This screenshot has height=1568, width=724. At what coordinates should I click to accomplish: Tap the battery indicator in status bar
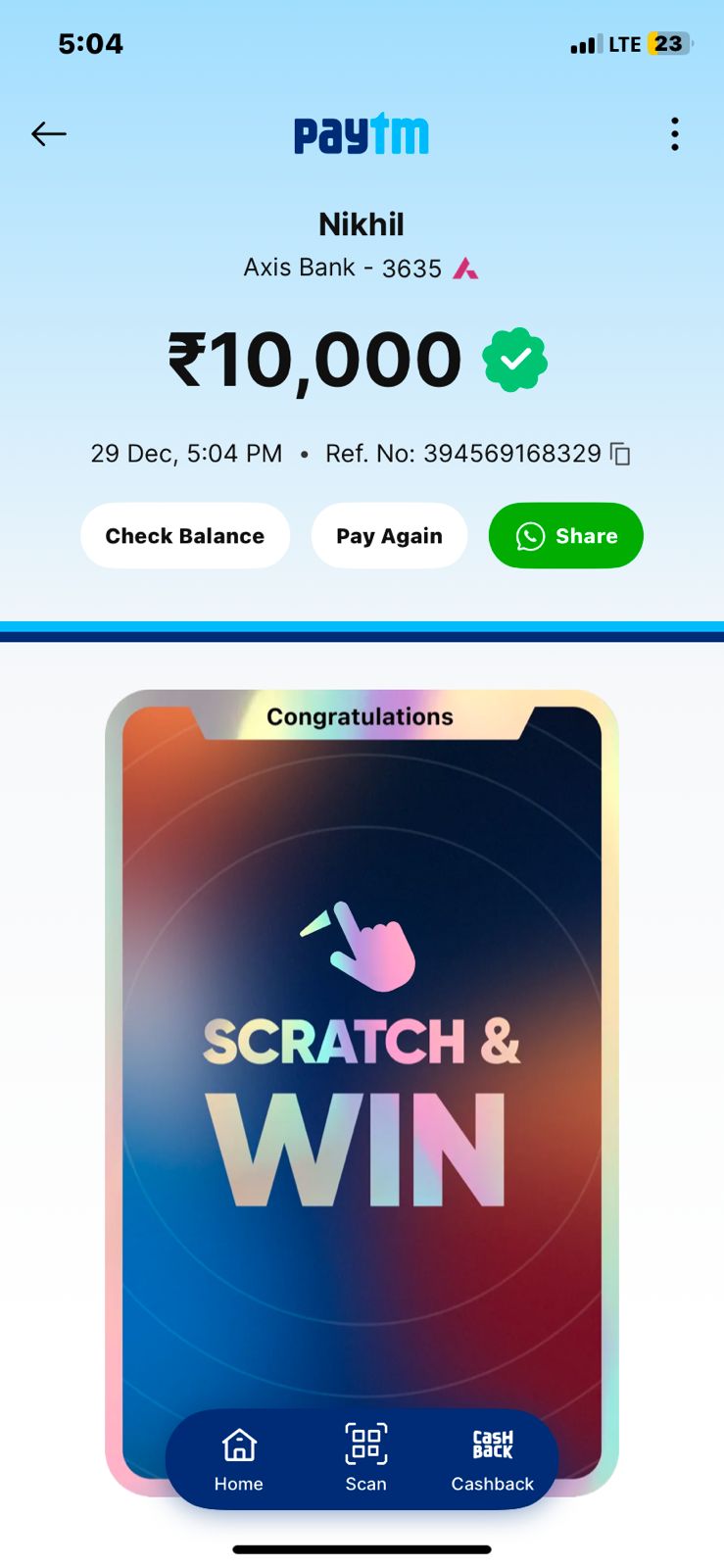(x=670, y=44)
